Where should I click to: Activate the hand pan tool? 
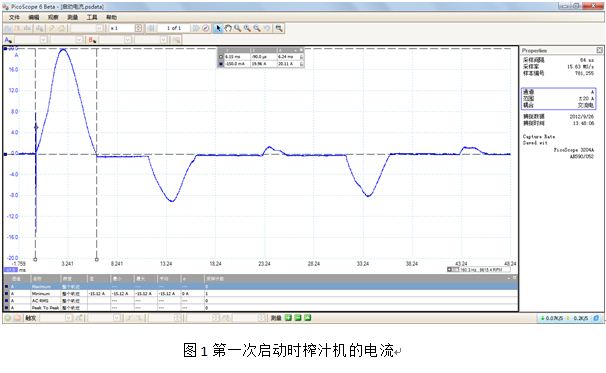point(228,28)
